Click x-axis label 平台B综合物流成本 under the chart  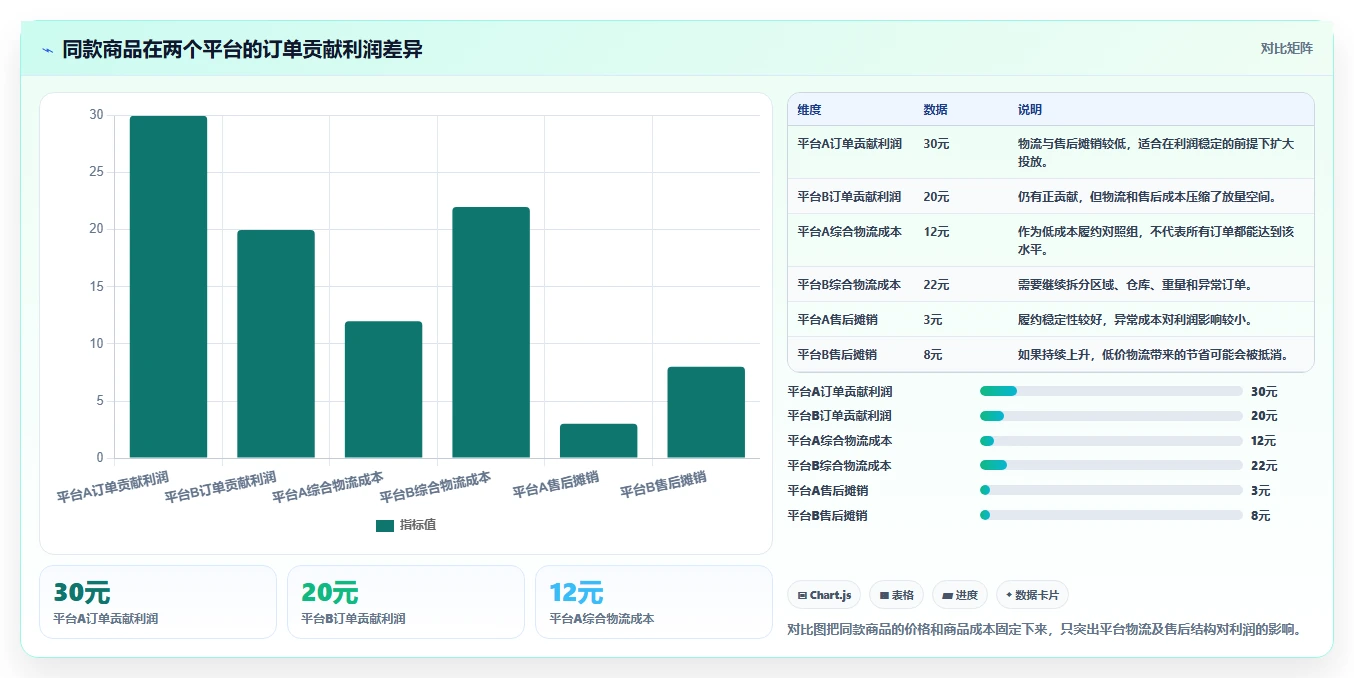[x=436, y=486]
